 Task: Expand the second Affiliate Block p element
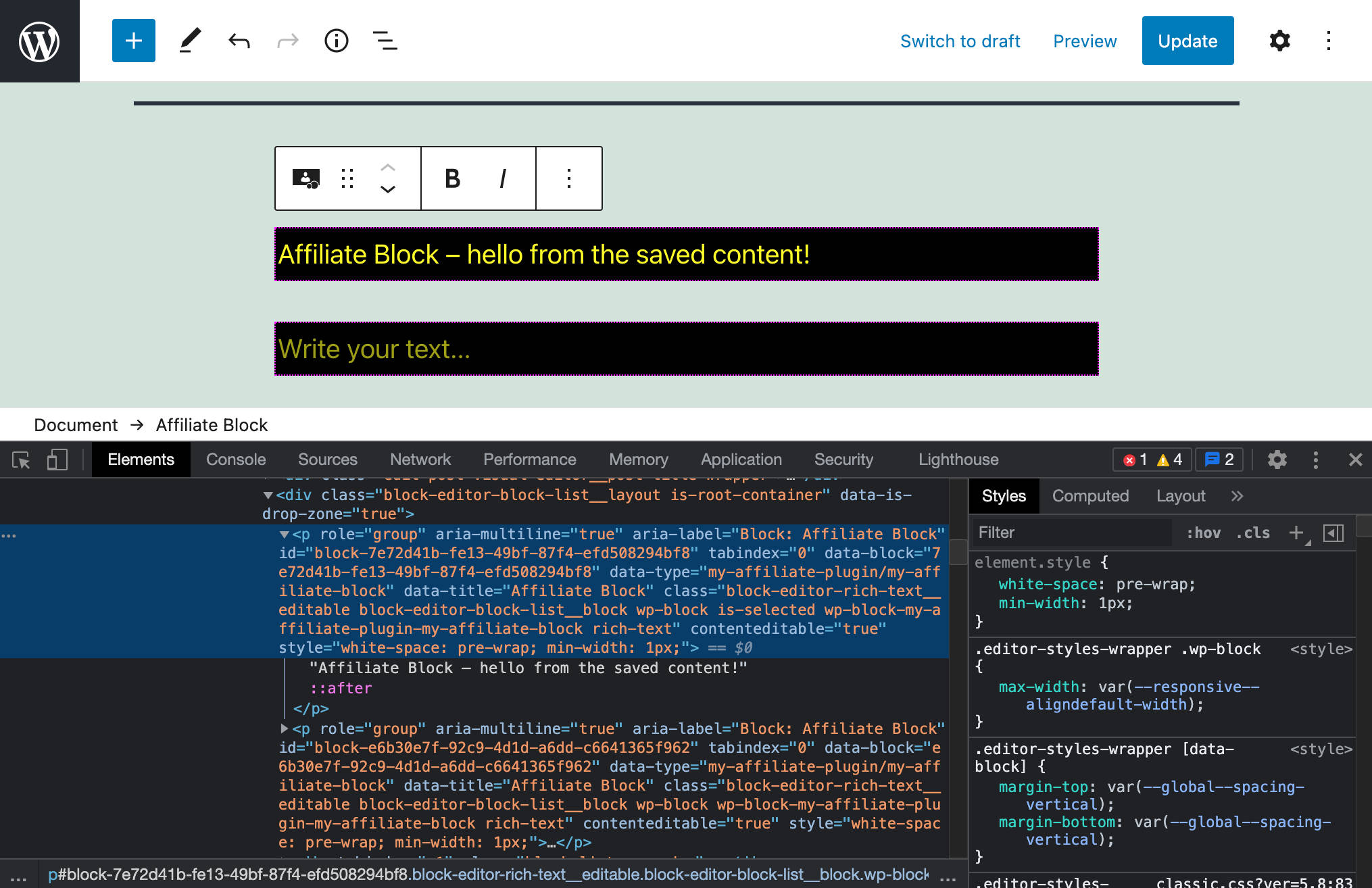click(x=285, y=729)
